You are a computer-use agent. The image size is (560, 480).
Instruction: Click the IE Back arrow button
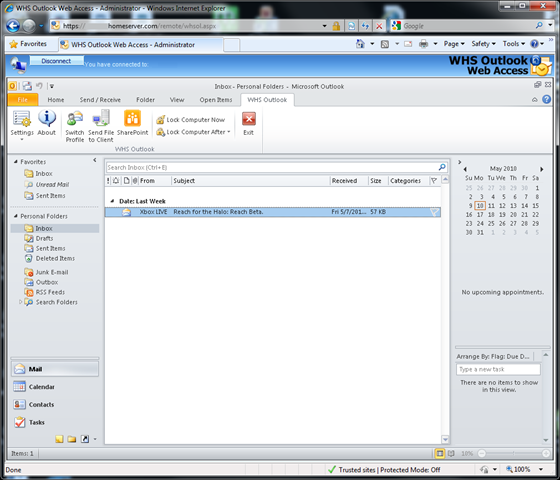[13, 26]
